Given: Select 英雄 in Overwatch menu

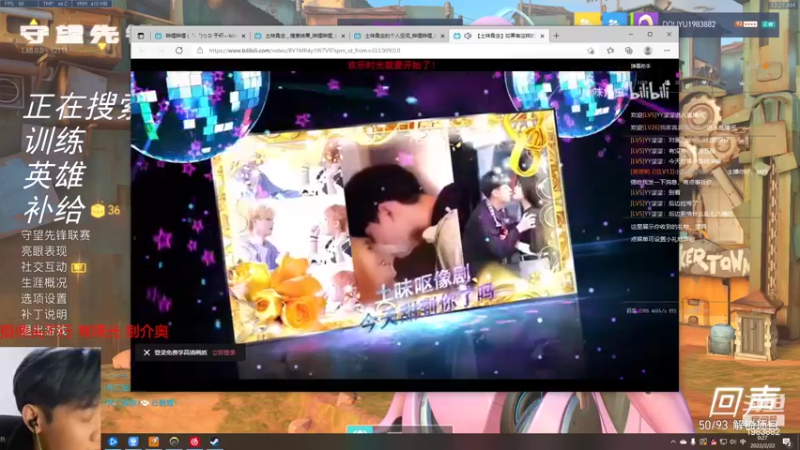Looking at the screenshot, I should coord(55,175).
